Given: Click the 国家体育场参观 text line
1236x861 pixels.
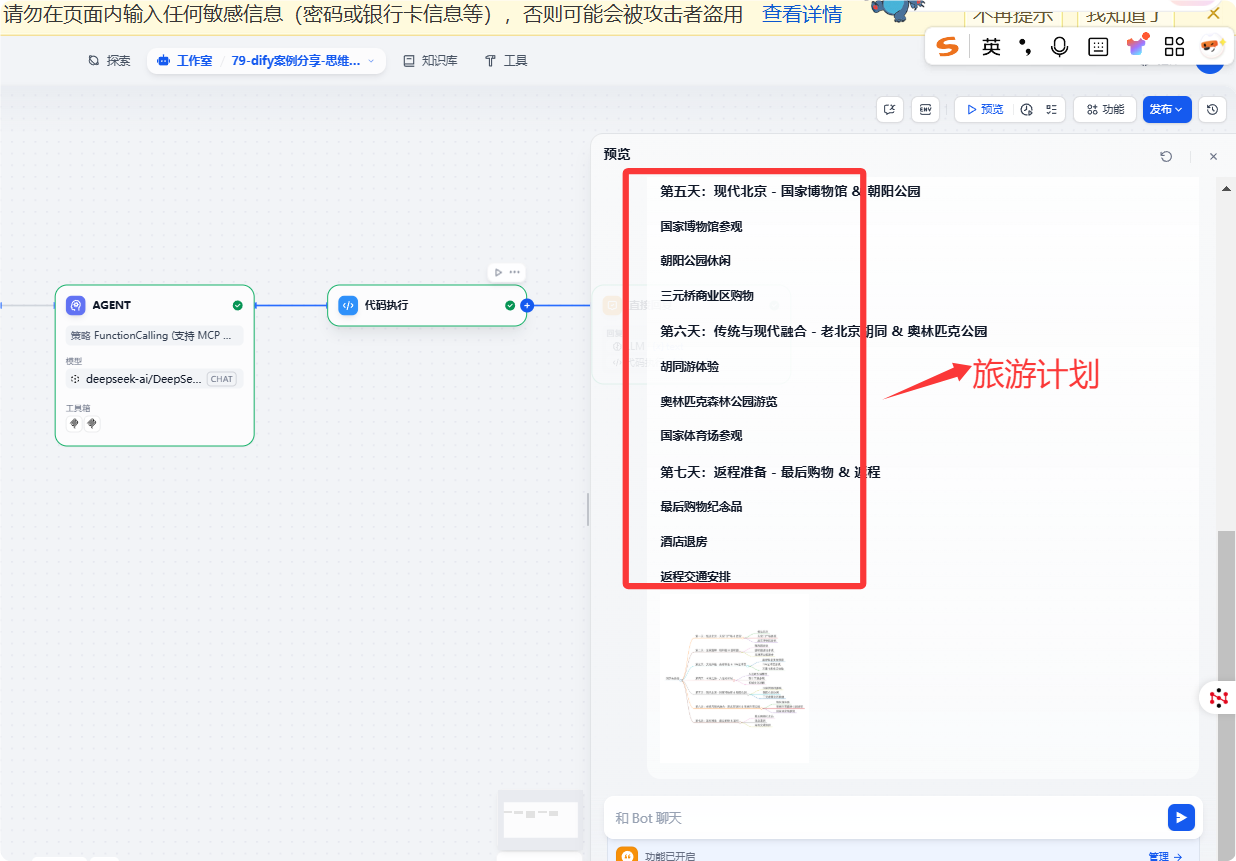Looking at the screenshot, I should (x=701, y=436).
